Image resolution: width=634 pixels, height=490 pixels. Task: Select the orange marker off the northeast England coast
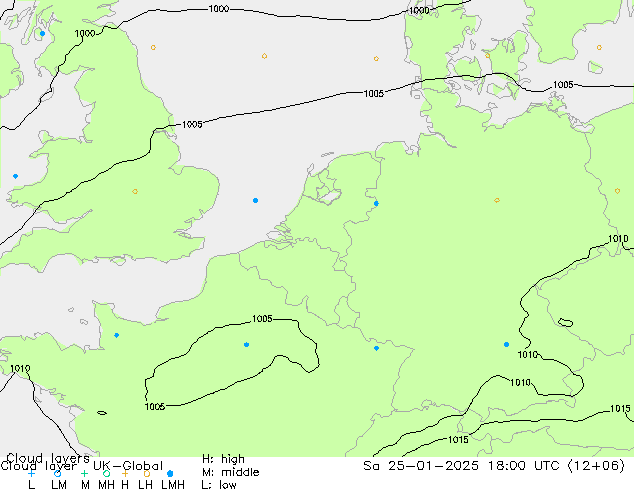153,47
